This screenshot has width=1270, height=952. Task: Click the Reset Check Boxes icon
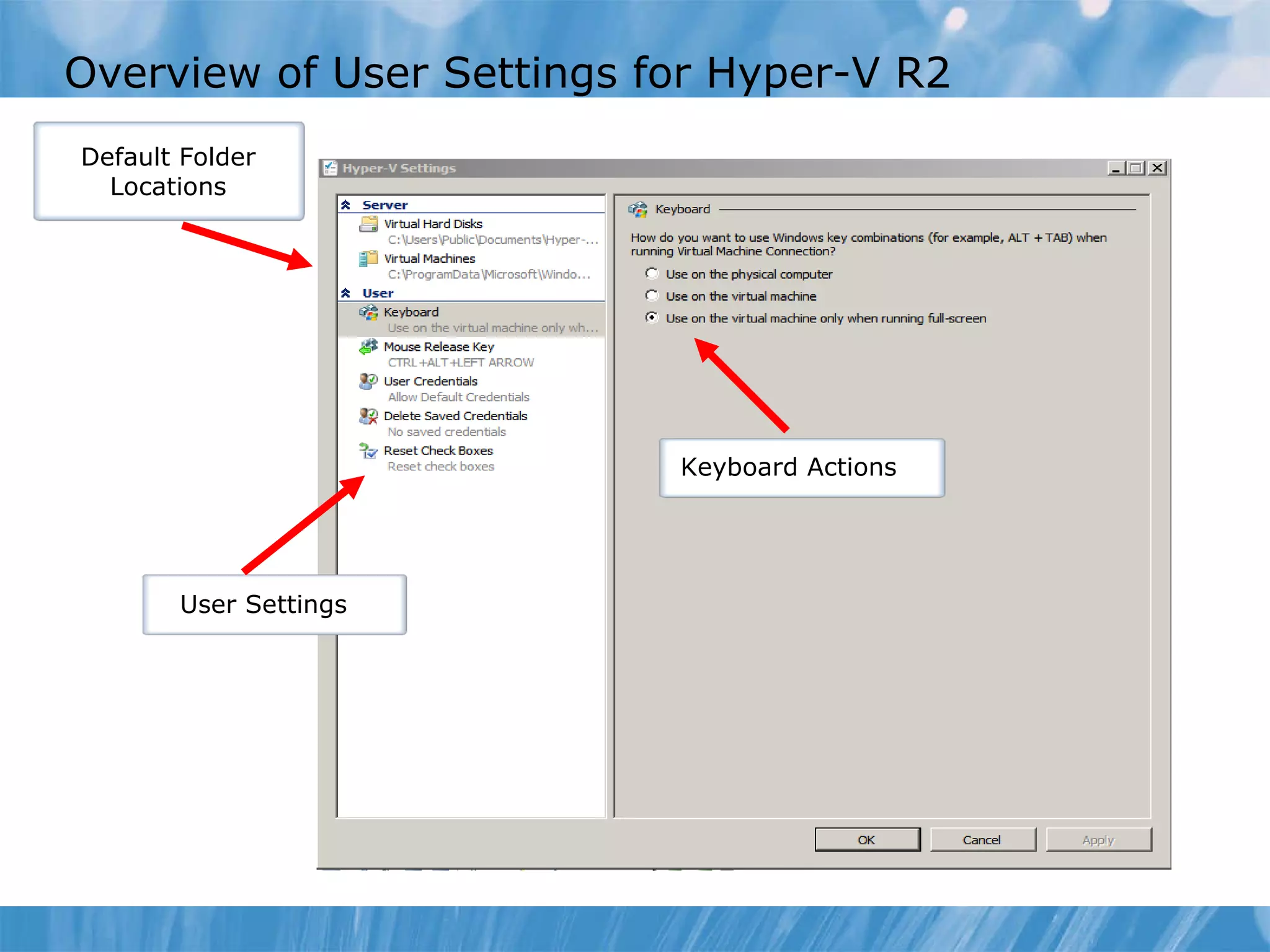(368, 451)
